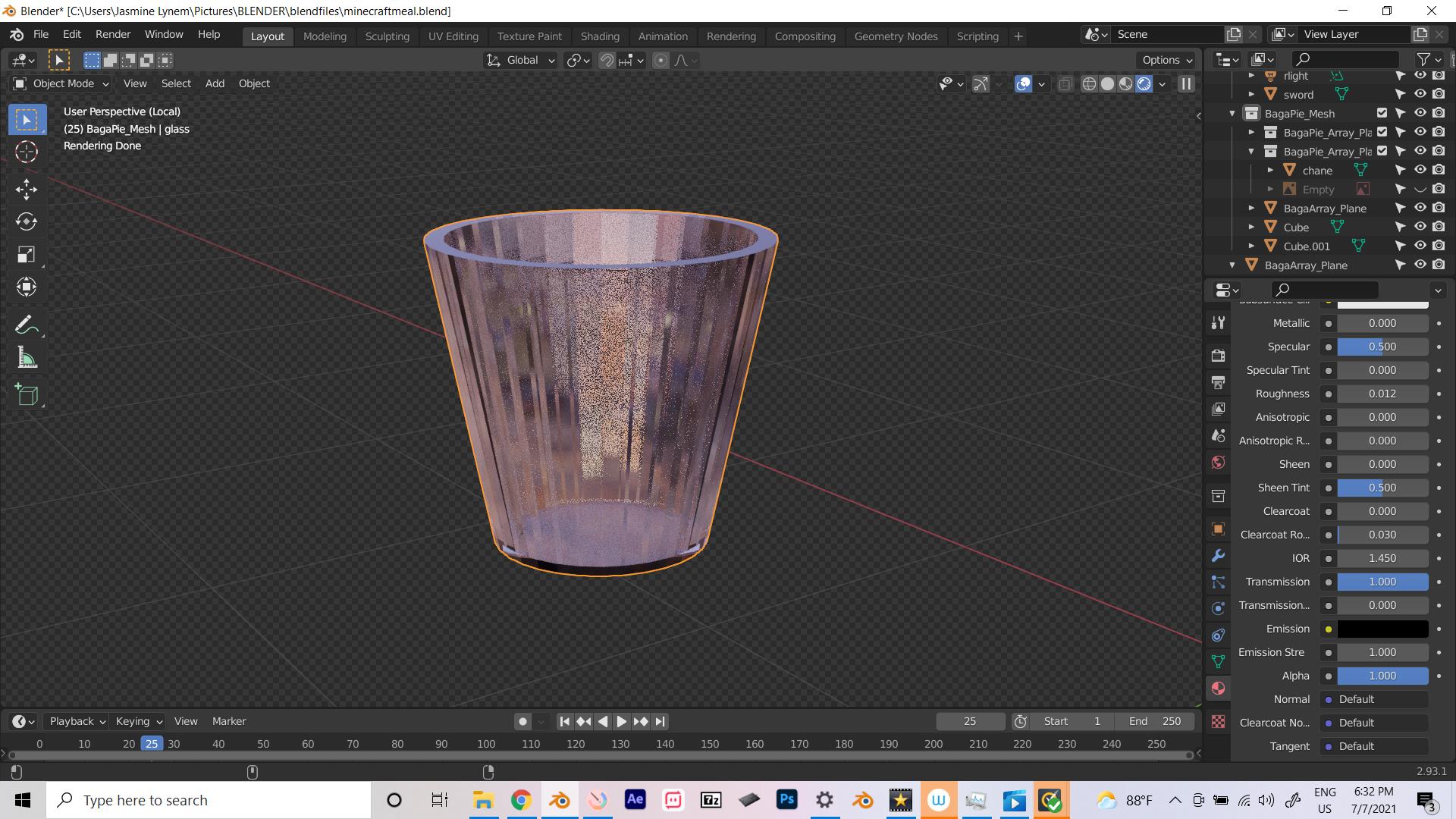The width and height of the screenshot is (1456, 819).
Task: Drag the Roughness value slider
Action: pyautogui.click(x=1383, y=393)
